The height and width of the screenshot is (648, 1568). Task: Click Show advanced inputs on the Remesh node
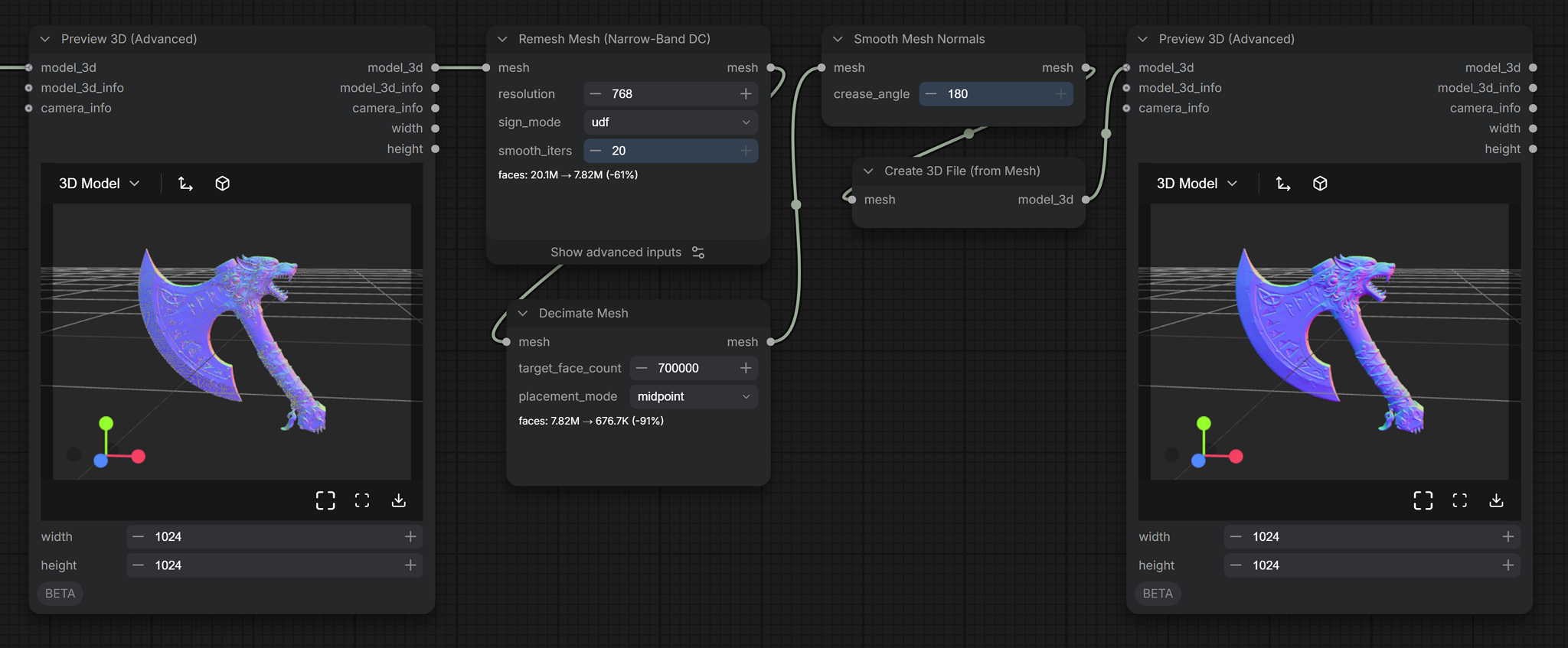(628, 252)
